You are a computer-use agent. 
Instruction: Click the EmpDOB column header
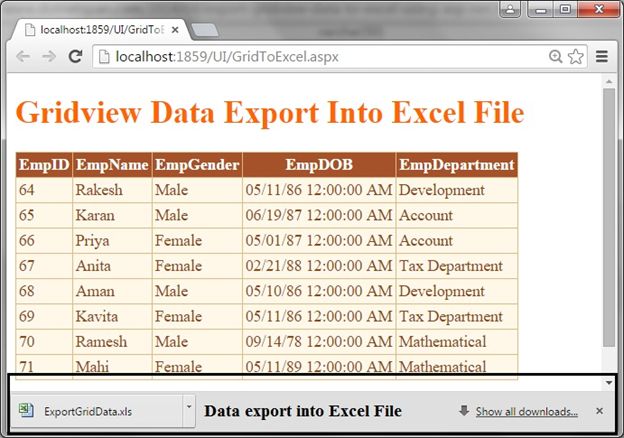click(319, 165)
